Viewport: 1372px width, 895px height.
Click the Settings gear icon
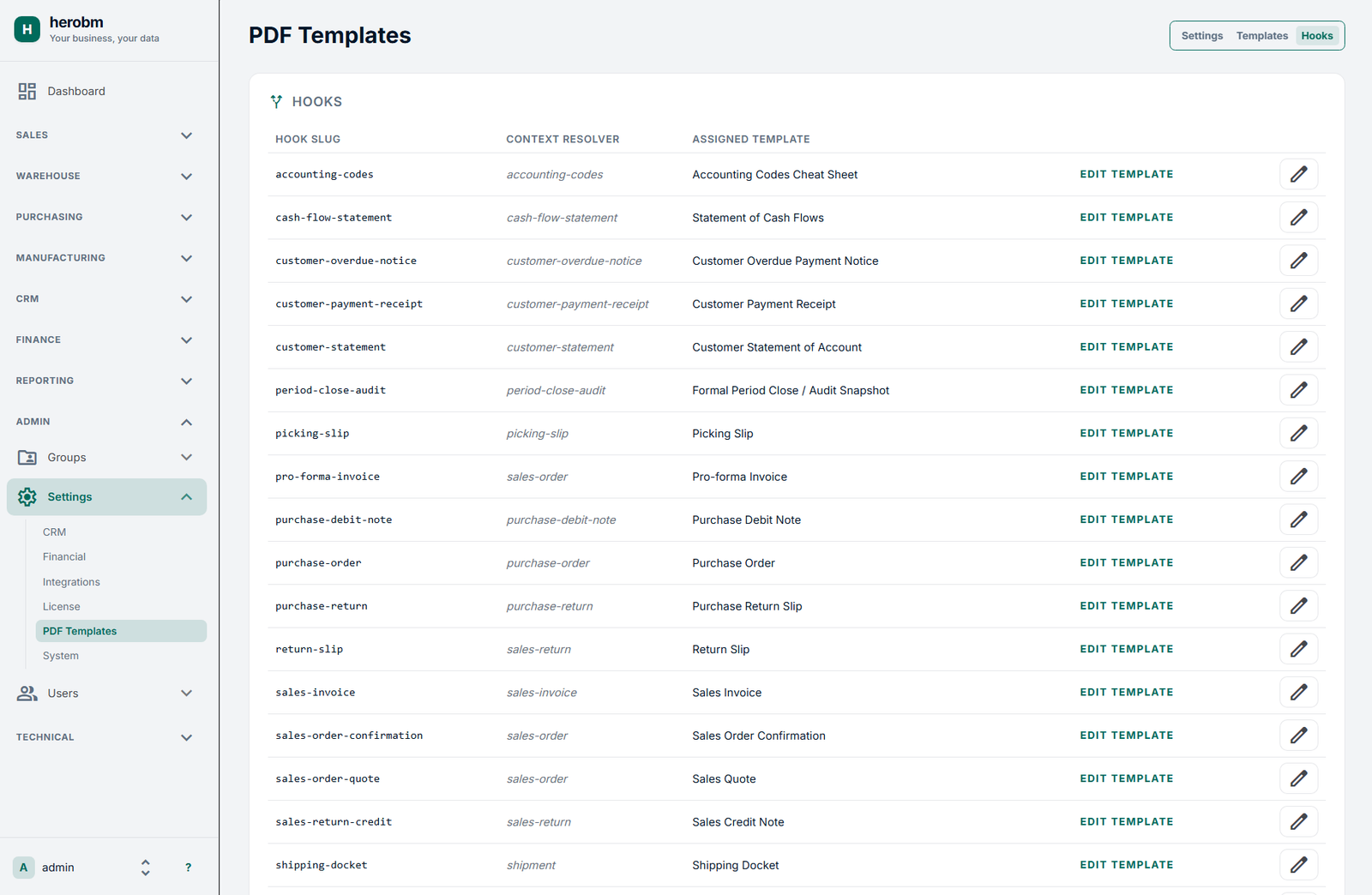tap(27, 497)
